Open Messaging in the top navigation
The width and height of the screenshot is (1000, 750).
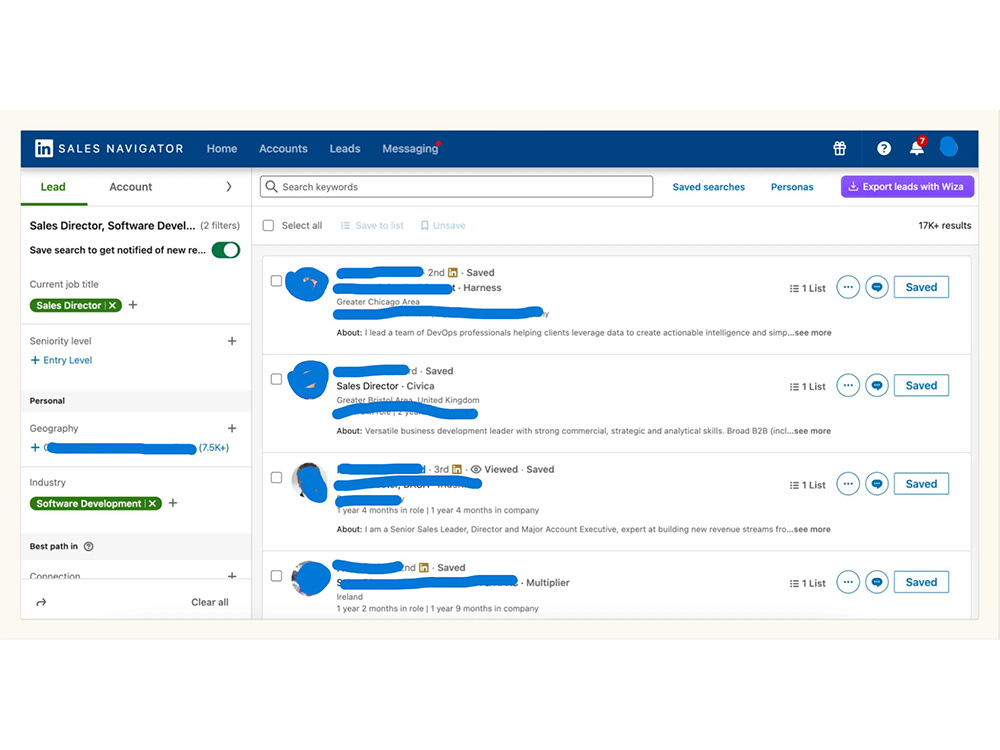click(x=410, y=149)
